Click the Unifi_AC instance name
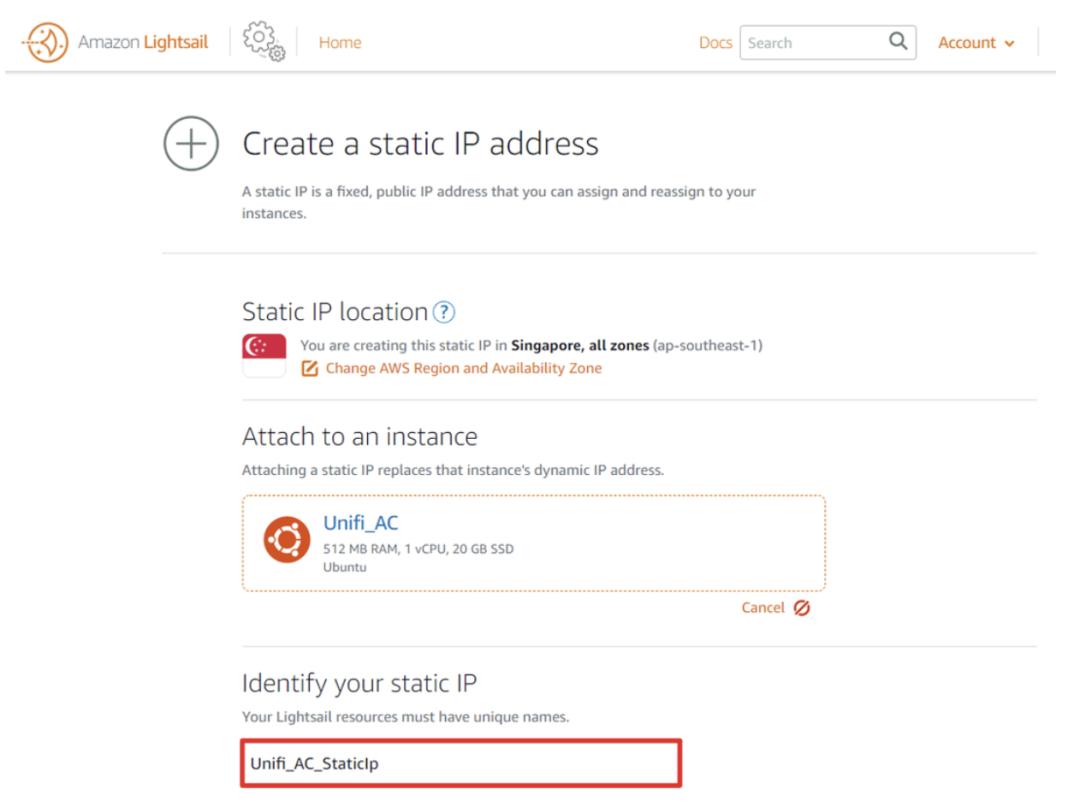 point(361,521)
